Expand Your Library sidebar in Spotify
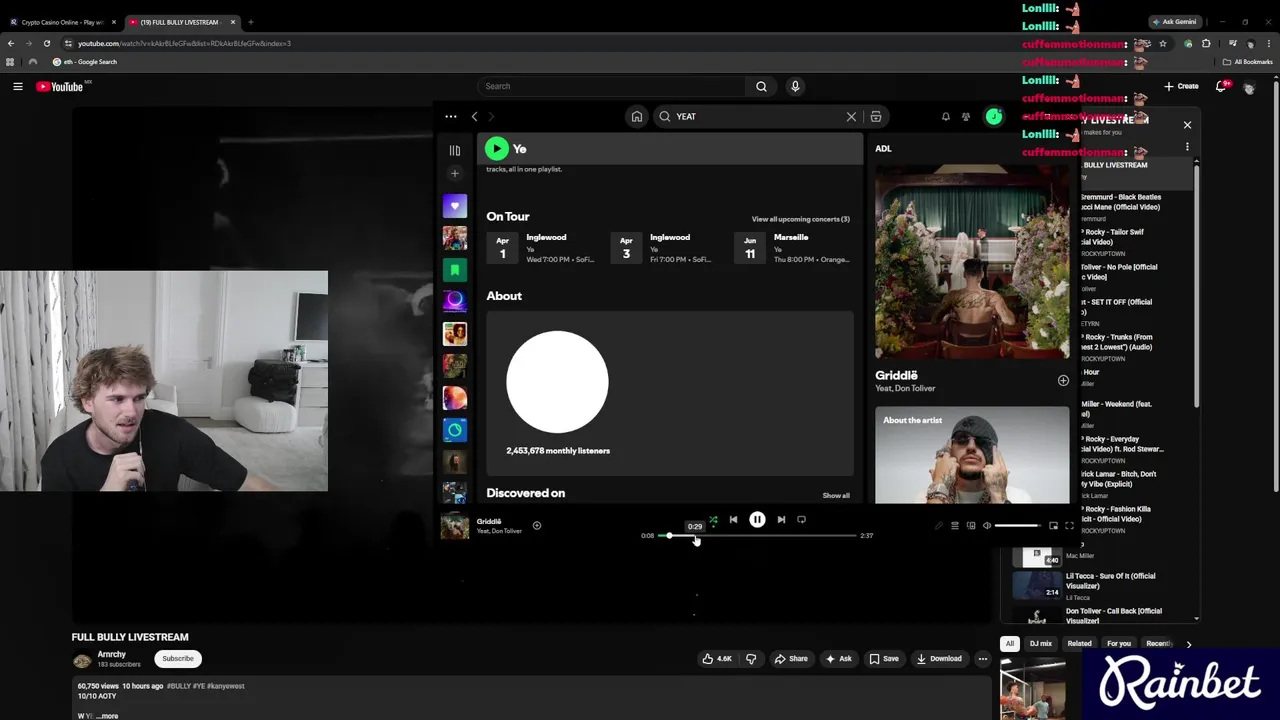1280x720 pixels. pos(455,150)
